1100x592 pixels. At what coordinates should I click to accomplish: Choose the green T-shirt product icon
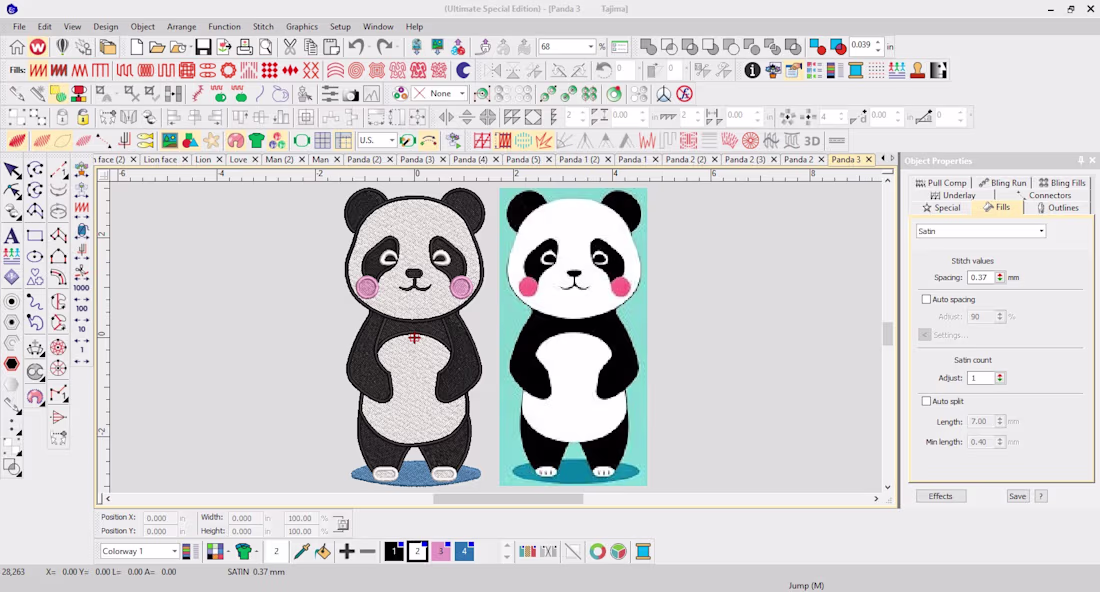click(256, 141)
